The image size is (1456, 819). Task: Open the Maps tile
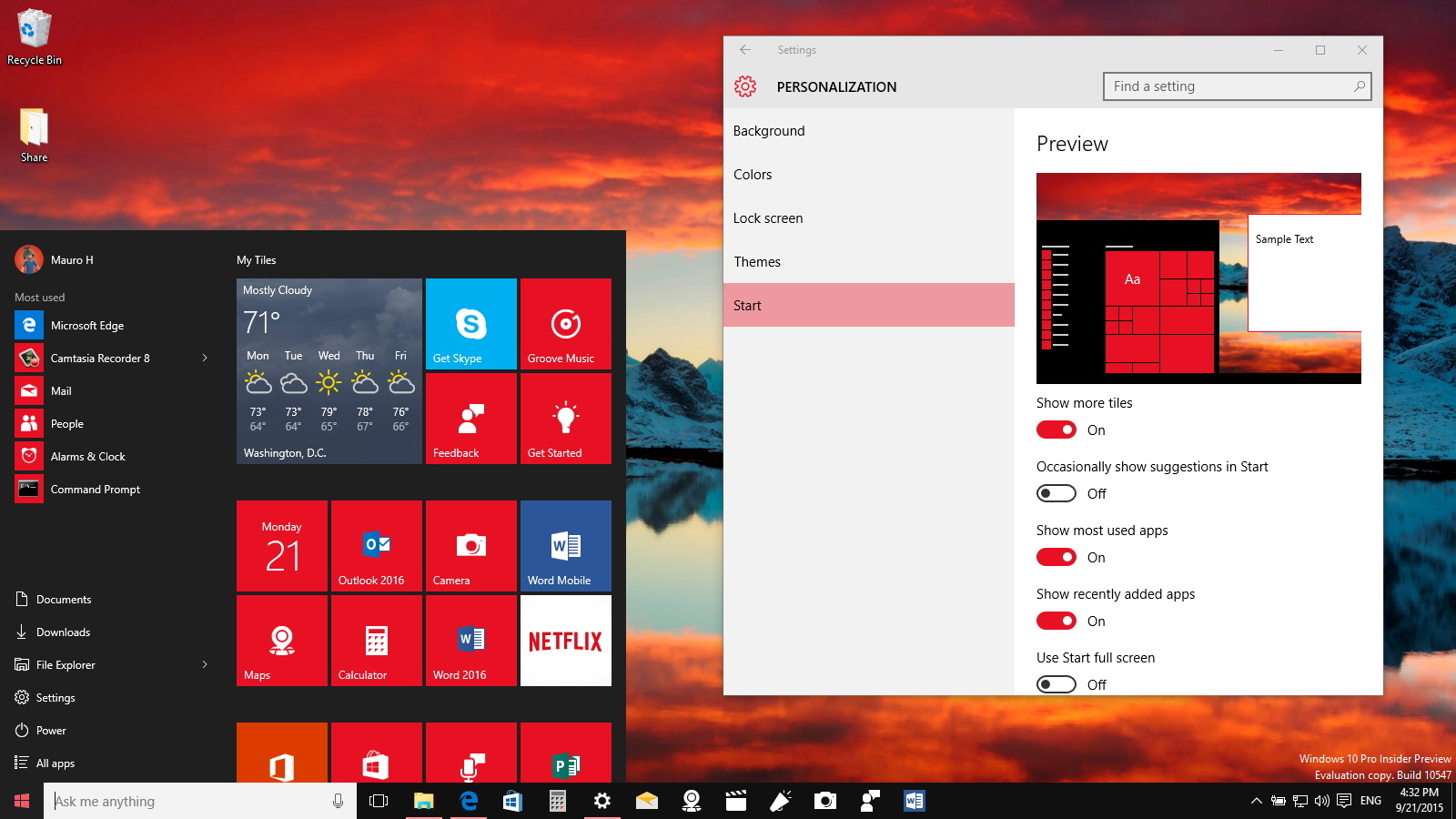281,640
